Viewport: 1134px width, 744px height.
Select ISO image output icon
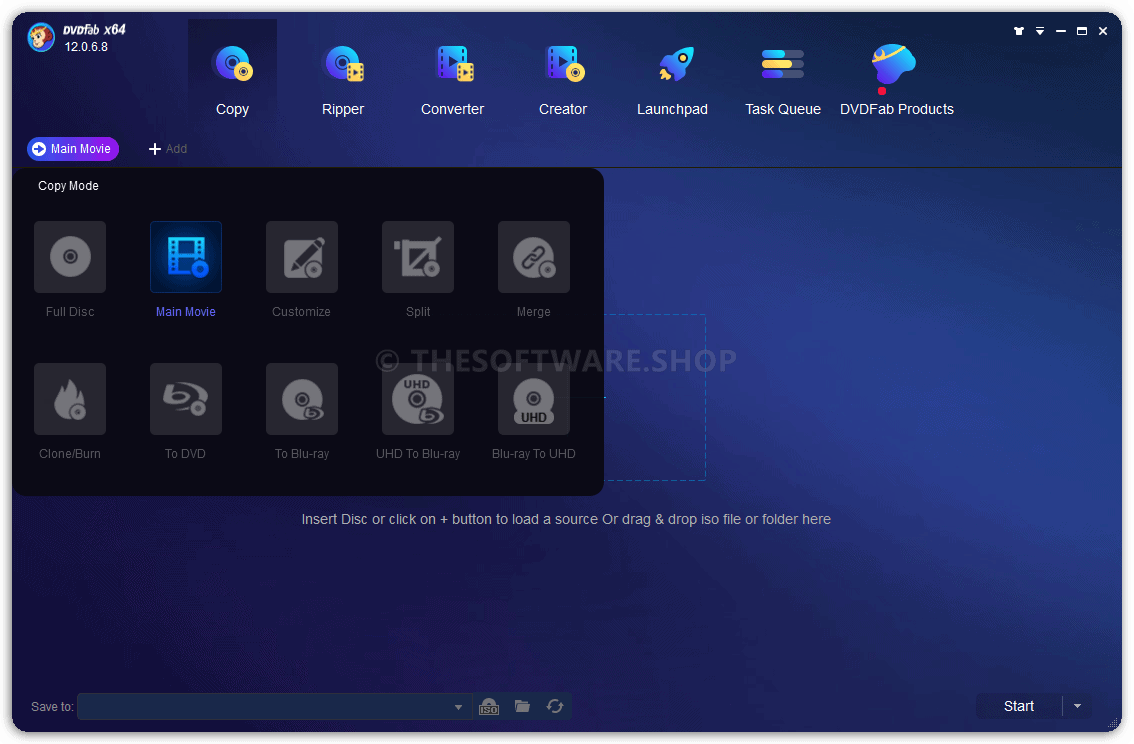point(489,706)
